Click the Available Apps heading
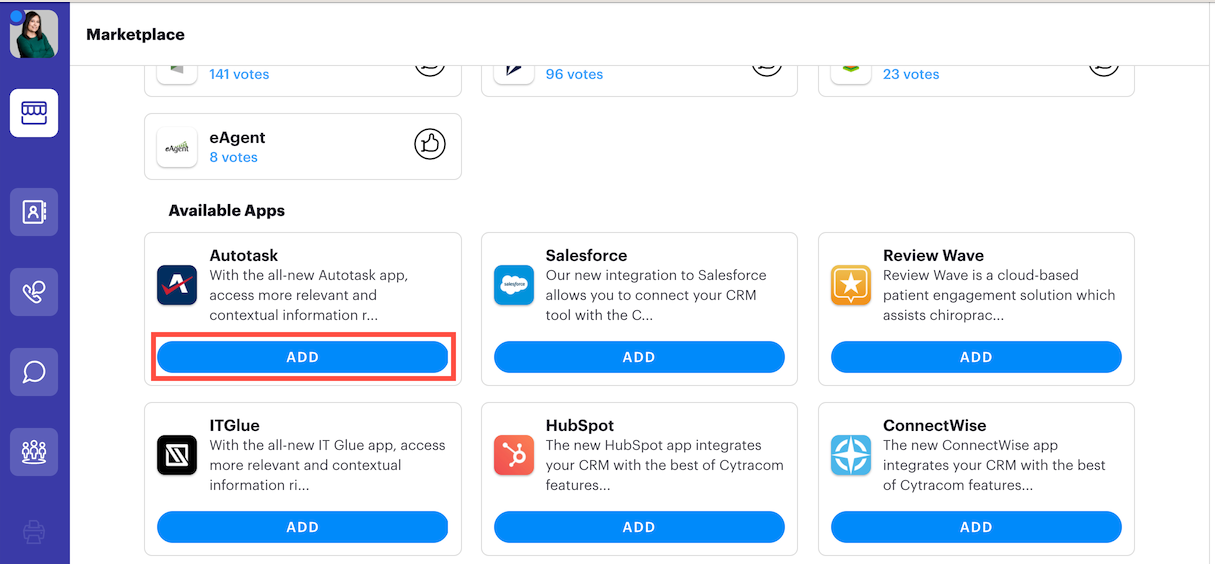This screenshot has height=564, width=1215. click(x=227, y=210)
